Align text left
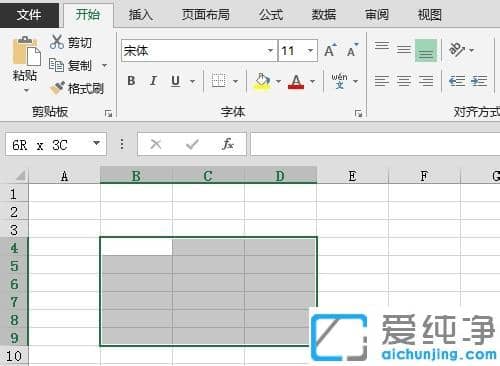 (382, 81)
